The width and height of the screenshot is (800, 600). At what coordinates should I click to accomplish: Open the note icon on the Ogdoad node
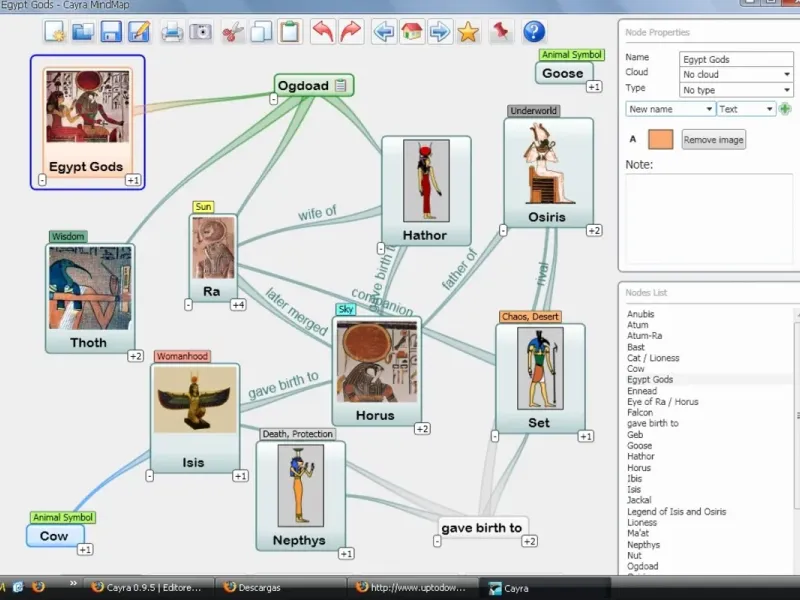pos(341,85)
